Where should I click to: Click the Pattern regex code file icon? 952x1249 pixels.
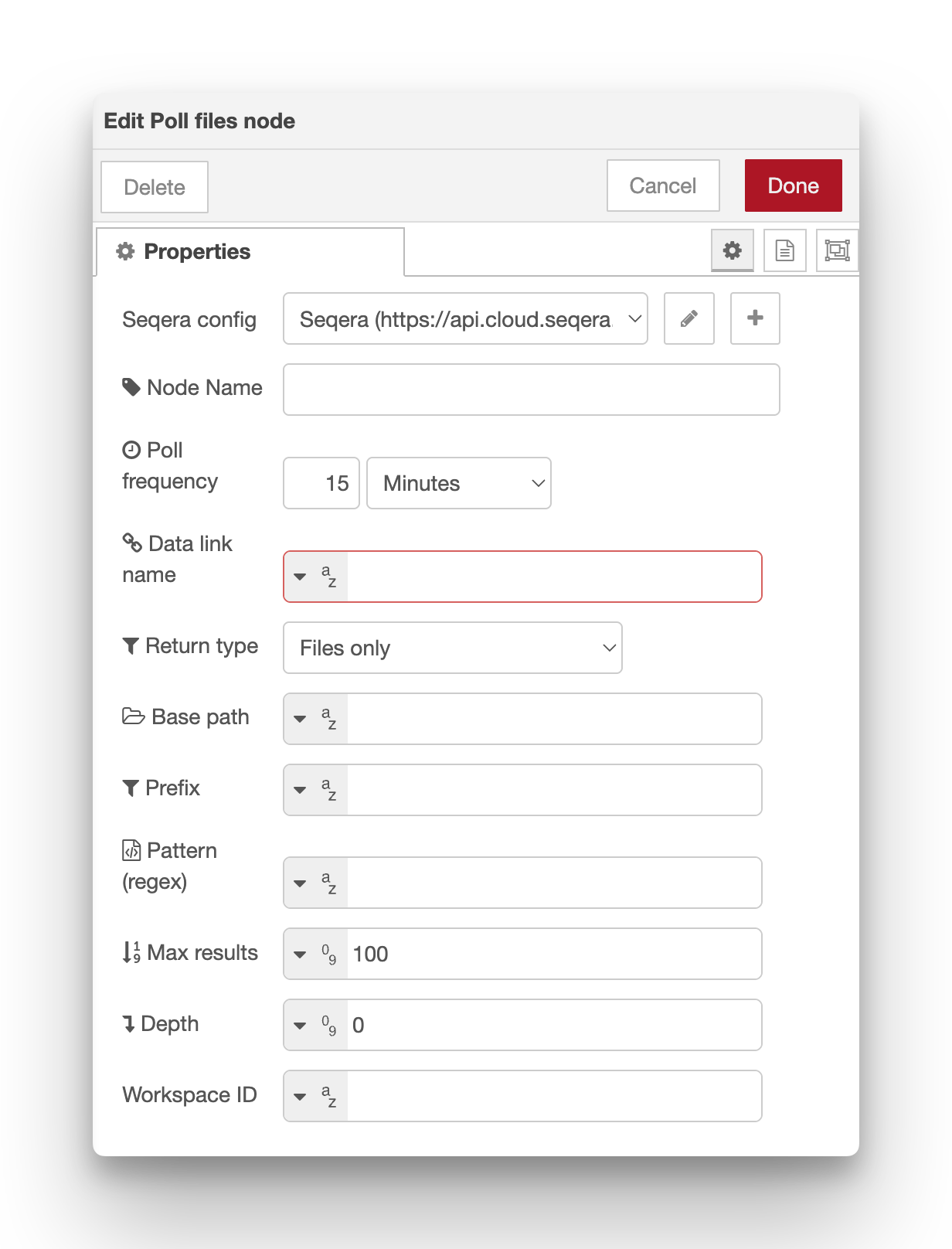(131, 850)
